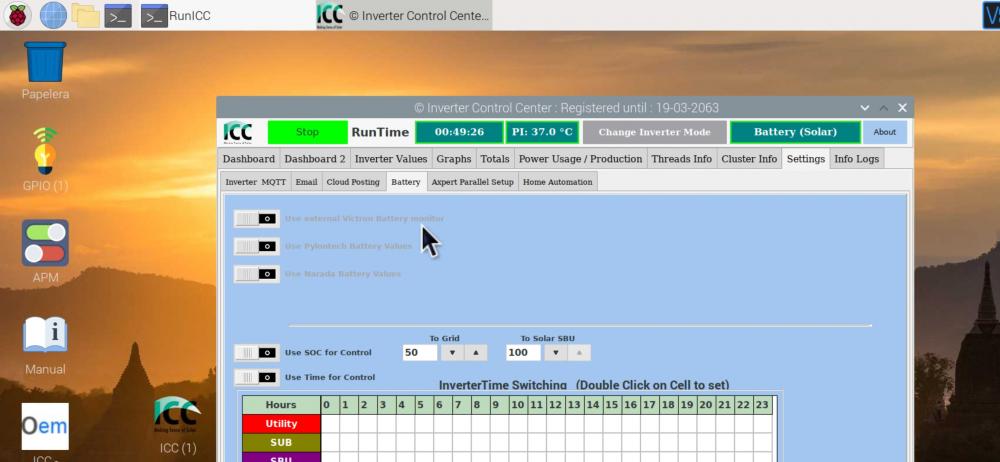Image resolution: width=1000 pixels, height=462 pixels.
Task: Open the About dialog
Action: point(885,132)
